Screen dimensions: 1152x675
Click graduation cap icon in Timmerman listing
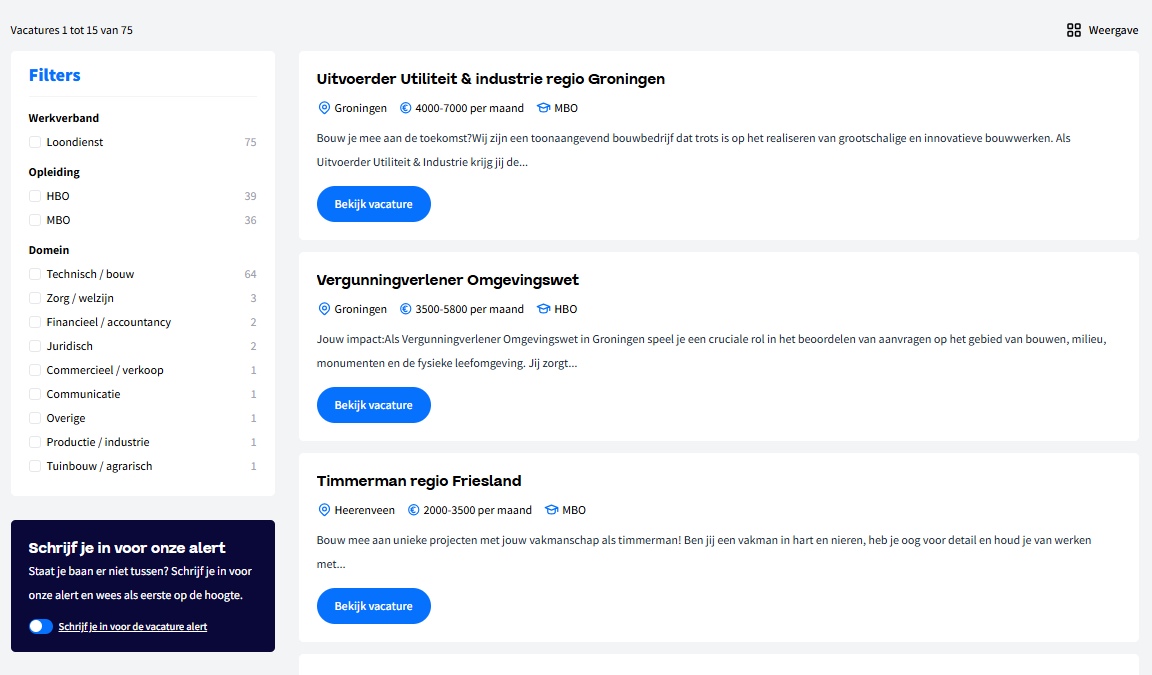pyautogui.click(x=551, y=510)
